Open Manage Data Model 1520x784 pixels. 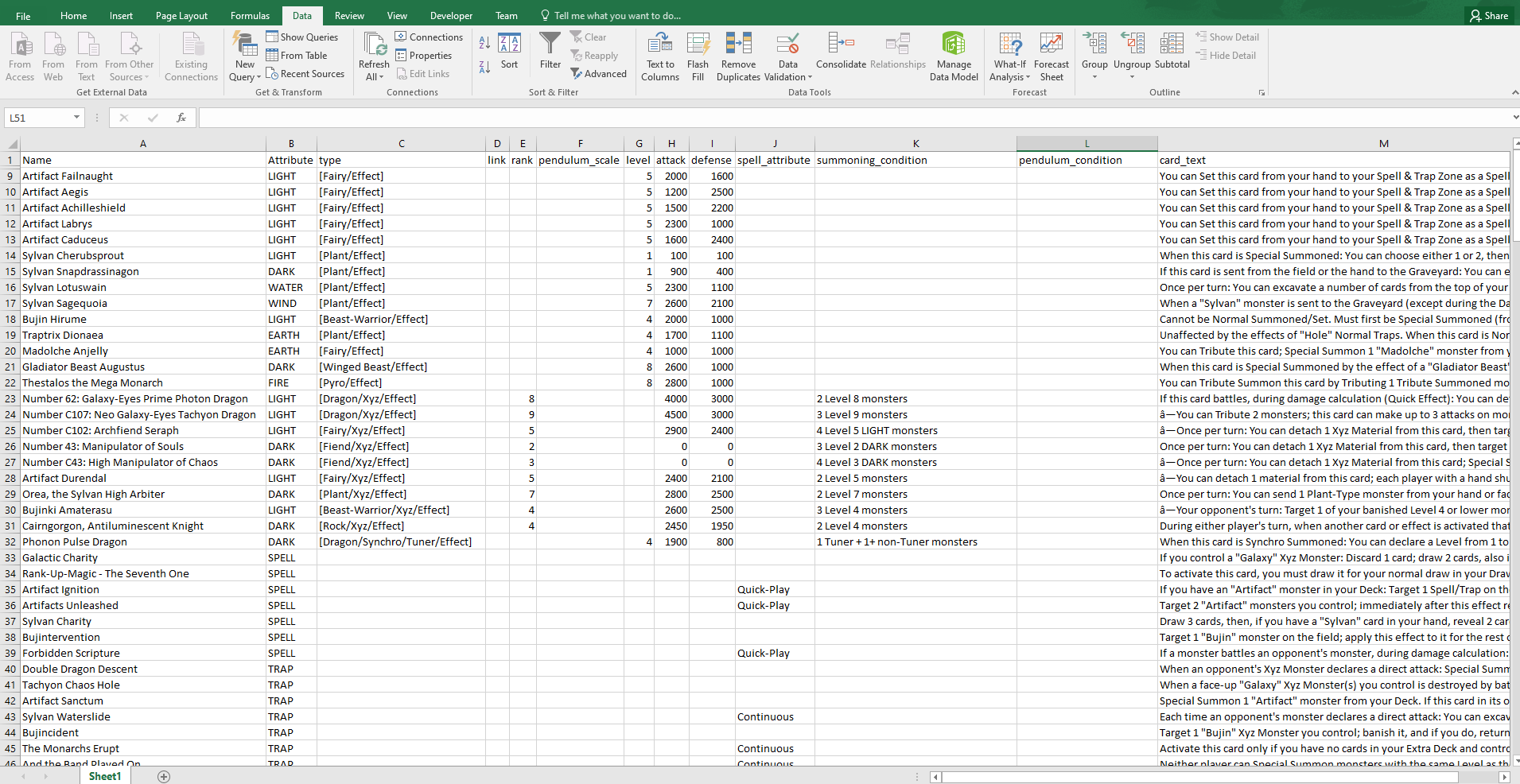[x=954, y=56]
